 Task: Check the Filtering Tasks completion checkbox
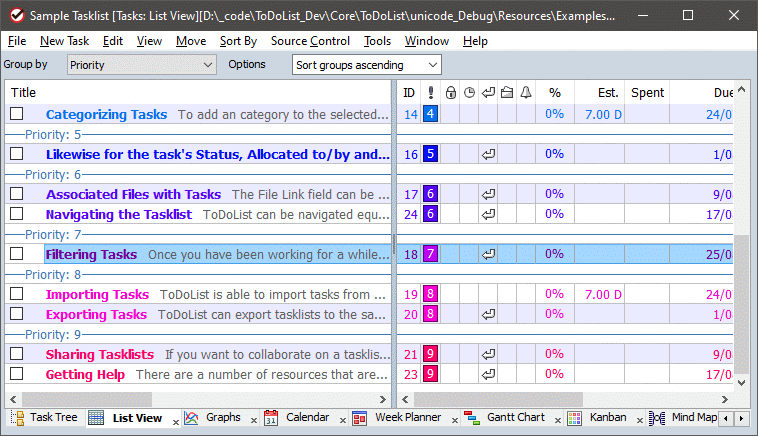pyautogui.click(x=16, y=255)
